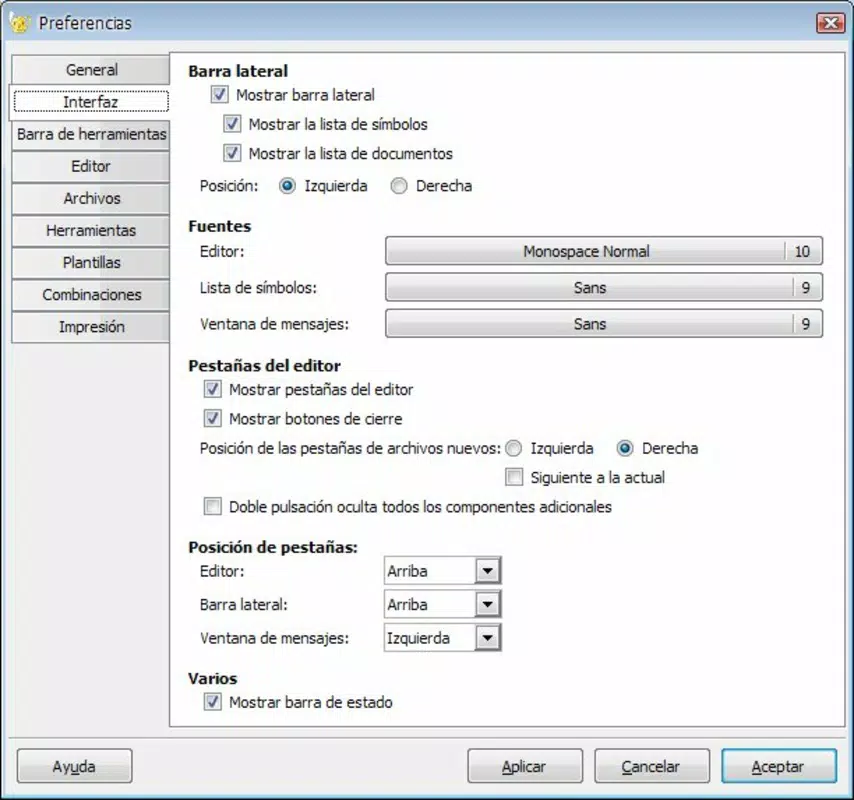Click the Varios section heading
The image size is (854, 800).
tap(213, 679)
